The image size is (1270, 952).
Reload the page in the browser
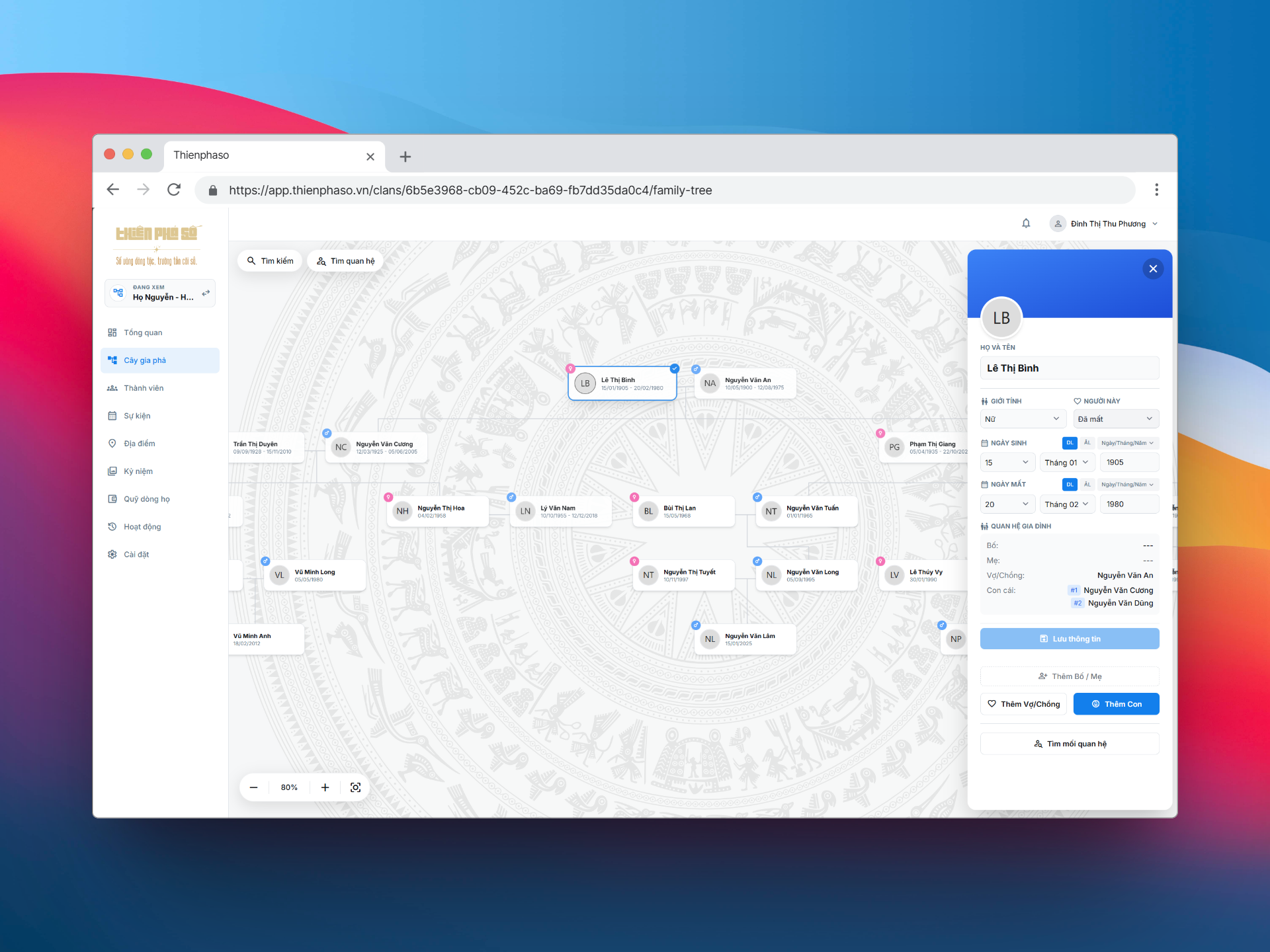tap(174, 190)
